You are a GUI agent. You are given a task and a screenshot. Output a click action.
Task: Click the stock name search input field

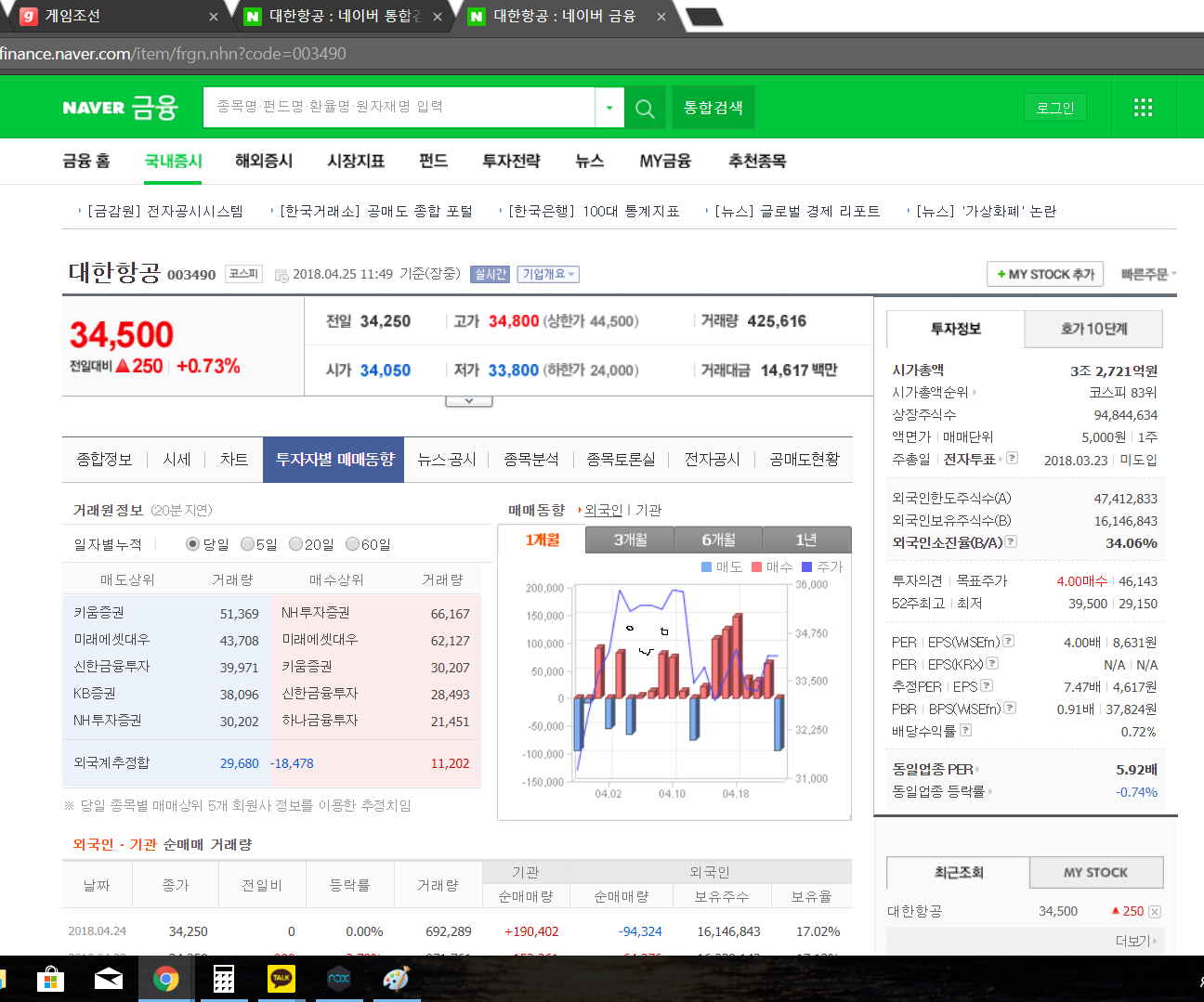[x=399, y=108]
